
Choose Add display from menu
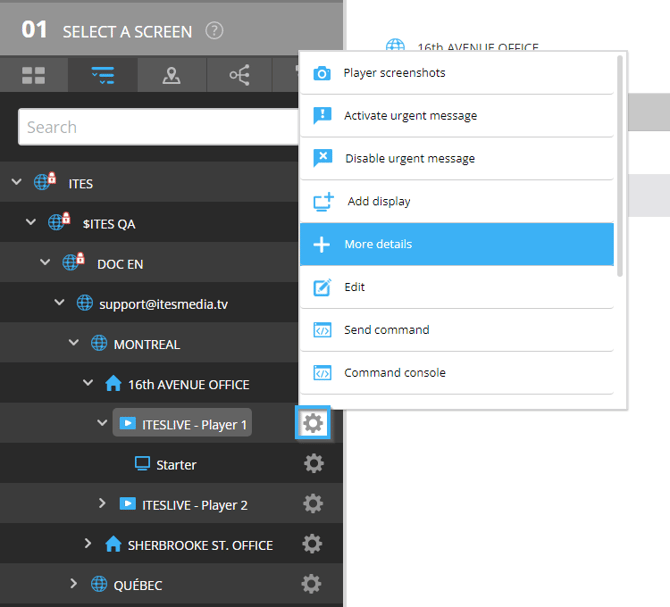tap(457, 201)
